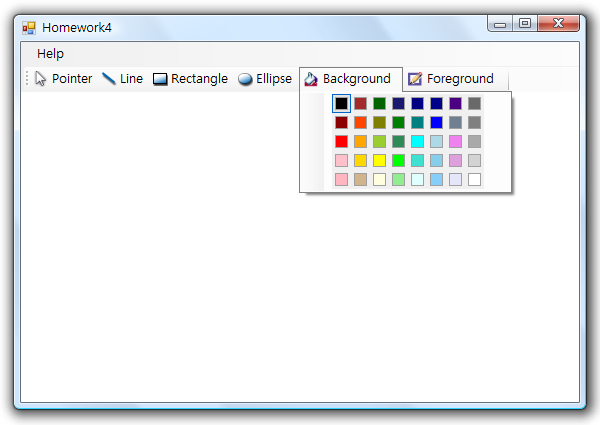Image resolution: width=600 pixels, height=425 pixels.
Task: Pick the bright lime green swatch
Action: point(398,161)
